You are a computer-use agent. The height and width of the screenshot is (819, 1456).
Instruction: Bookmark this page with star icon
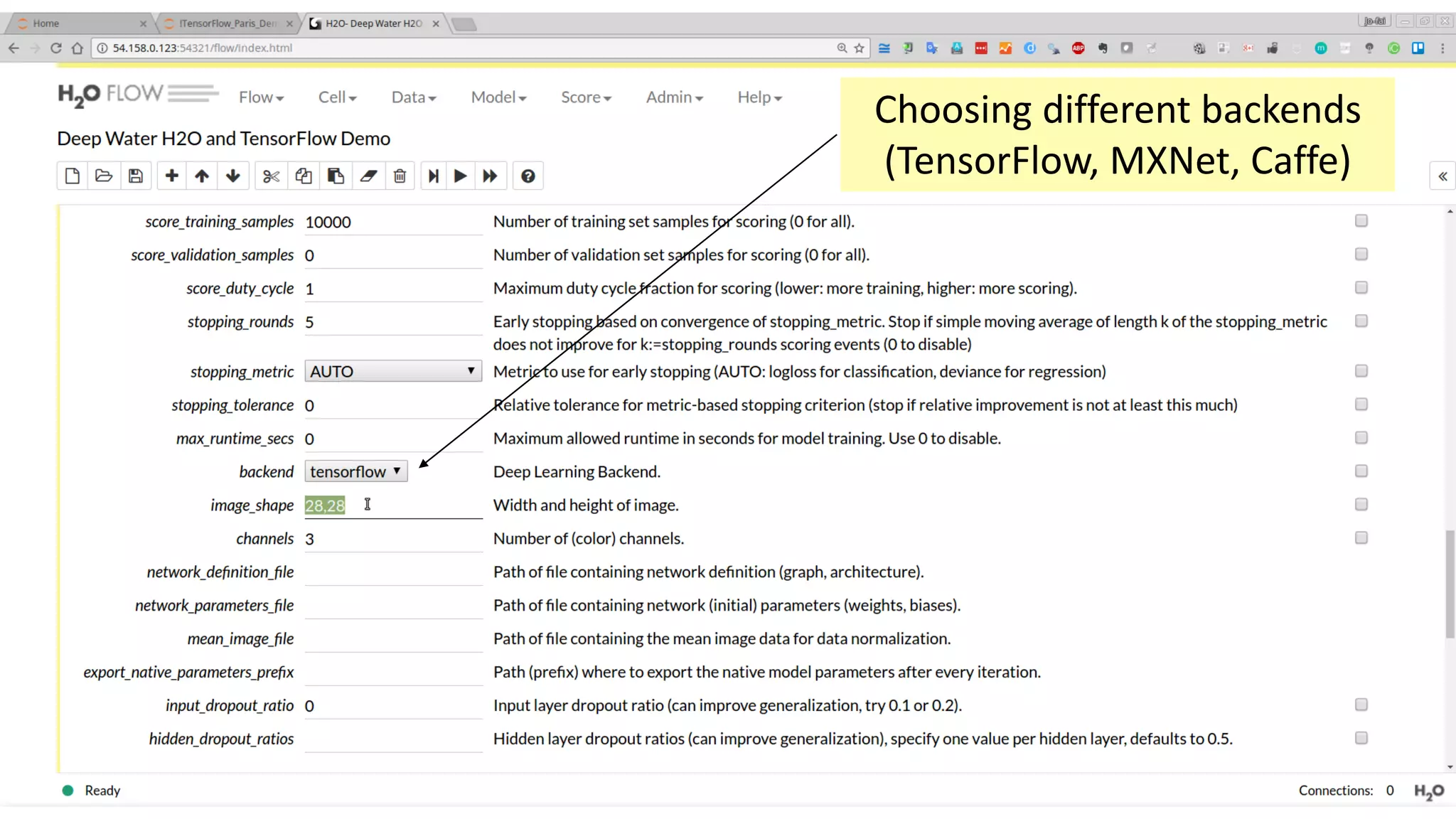859,48
